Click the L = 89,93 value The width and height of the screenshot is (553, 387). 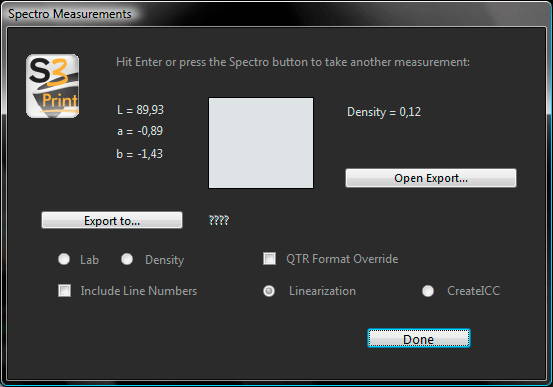click(140, 110)
